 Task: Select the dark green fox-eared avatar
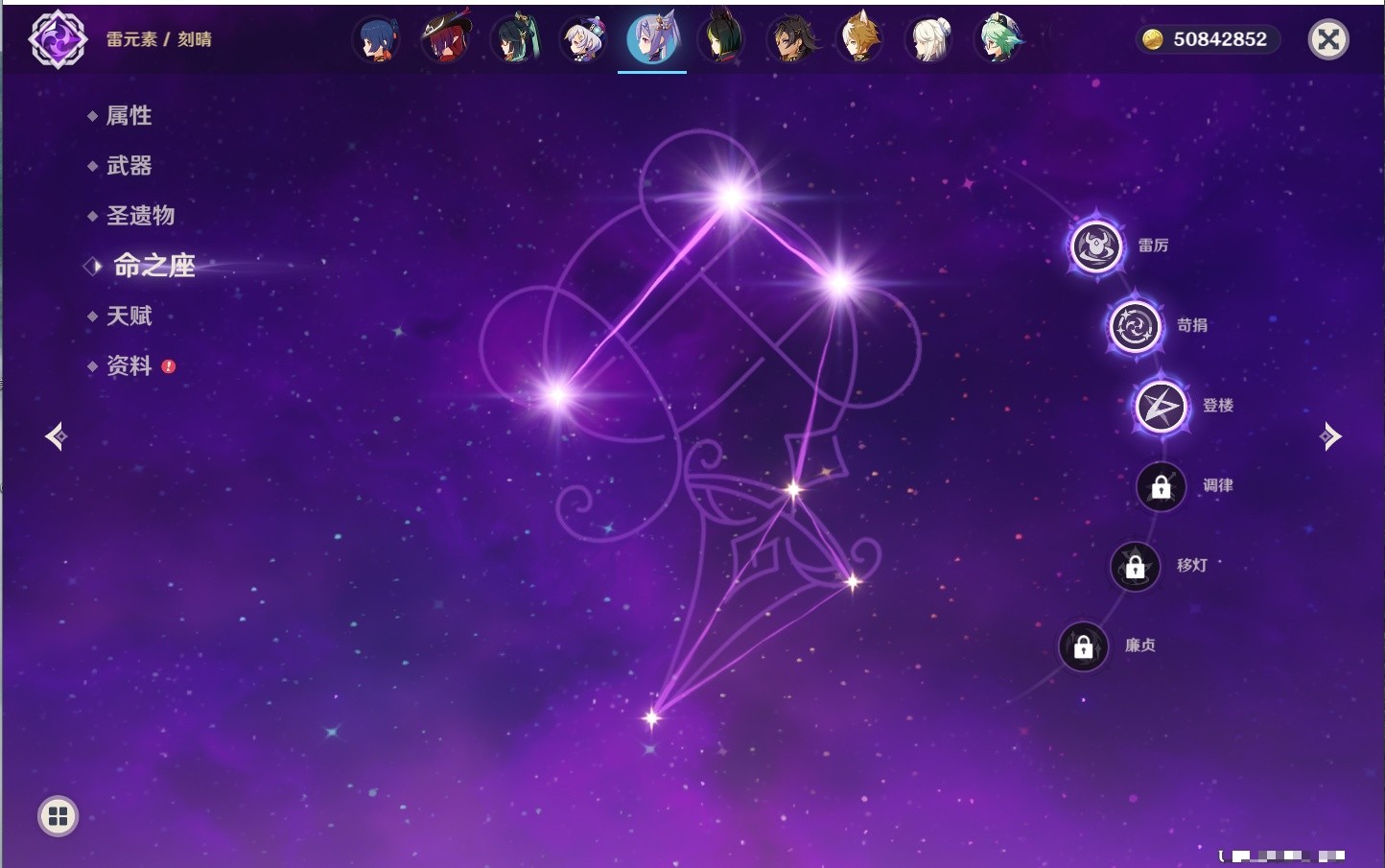pos(721,39)
